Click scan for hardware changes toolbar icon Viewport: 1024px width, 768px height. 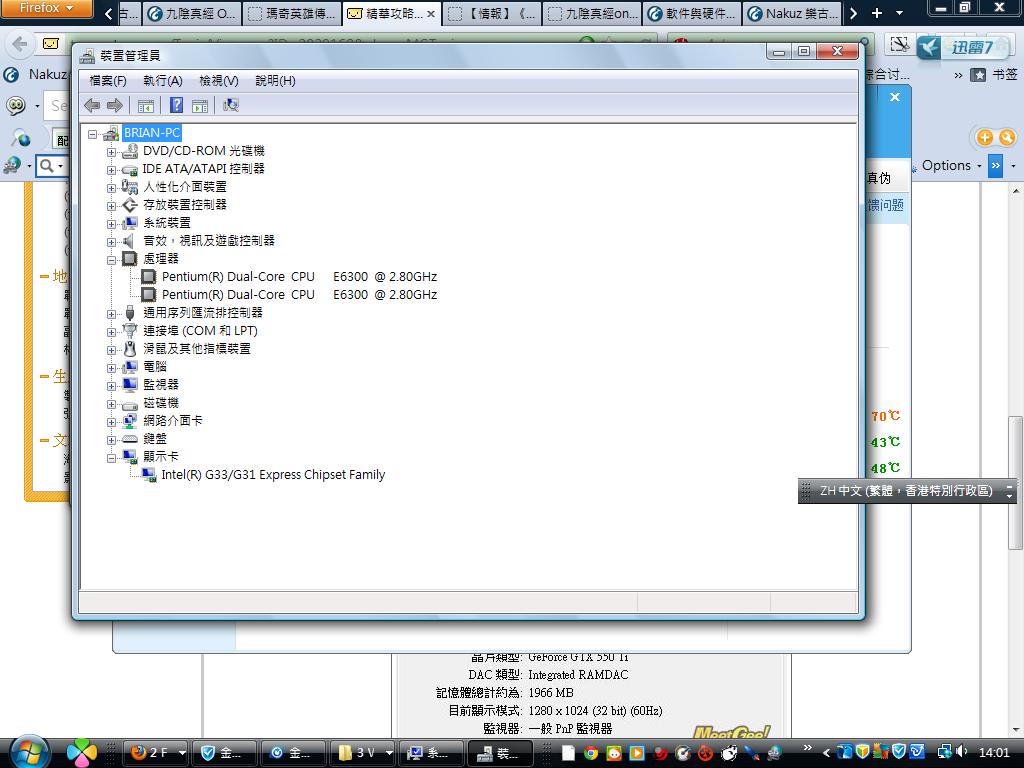point(231,105)
